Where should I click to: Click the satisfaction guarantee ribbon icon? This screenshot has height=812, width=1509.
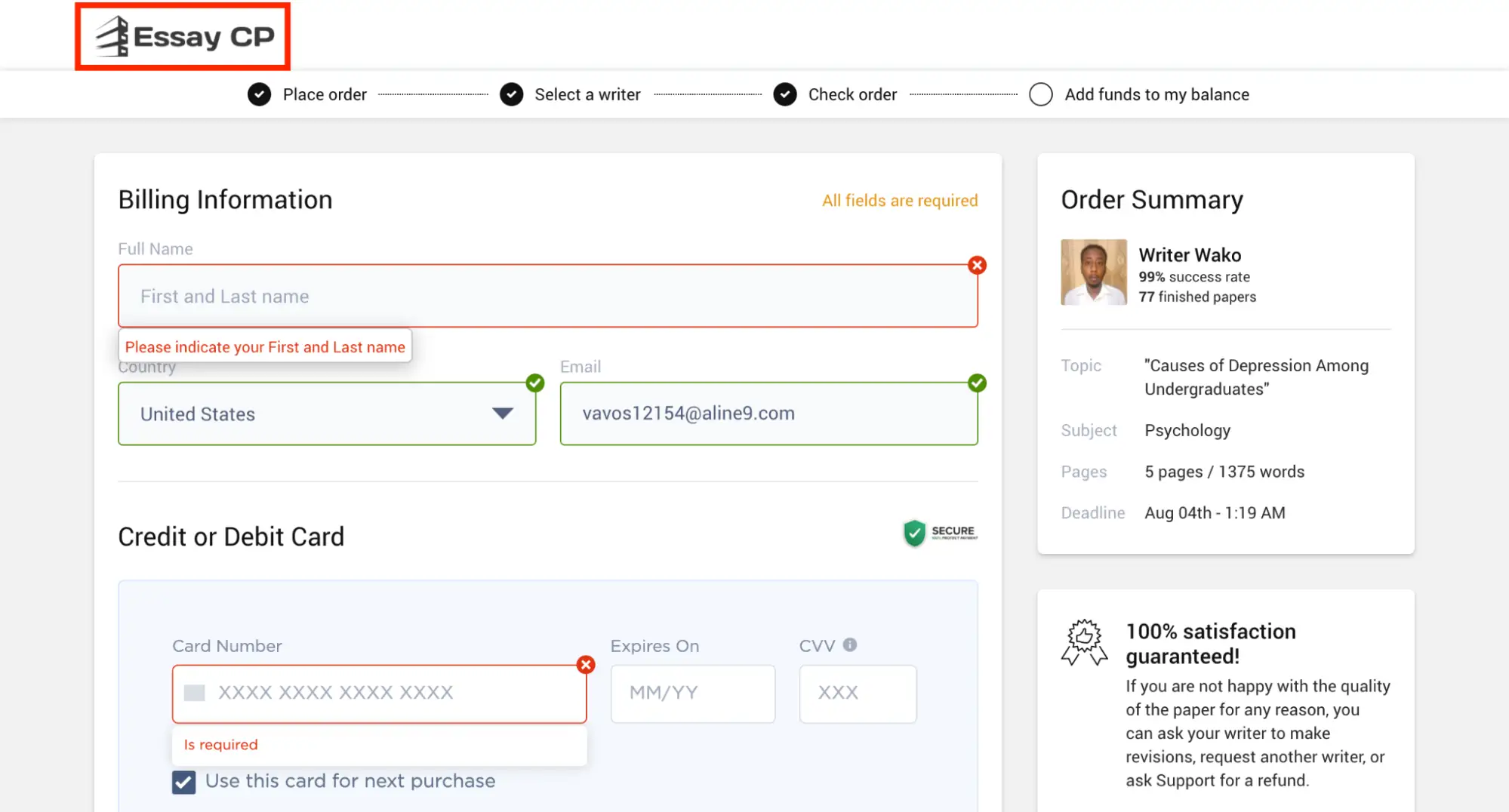1083,642
